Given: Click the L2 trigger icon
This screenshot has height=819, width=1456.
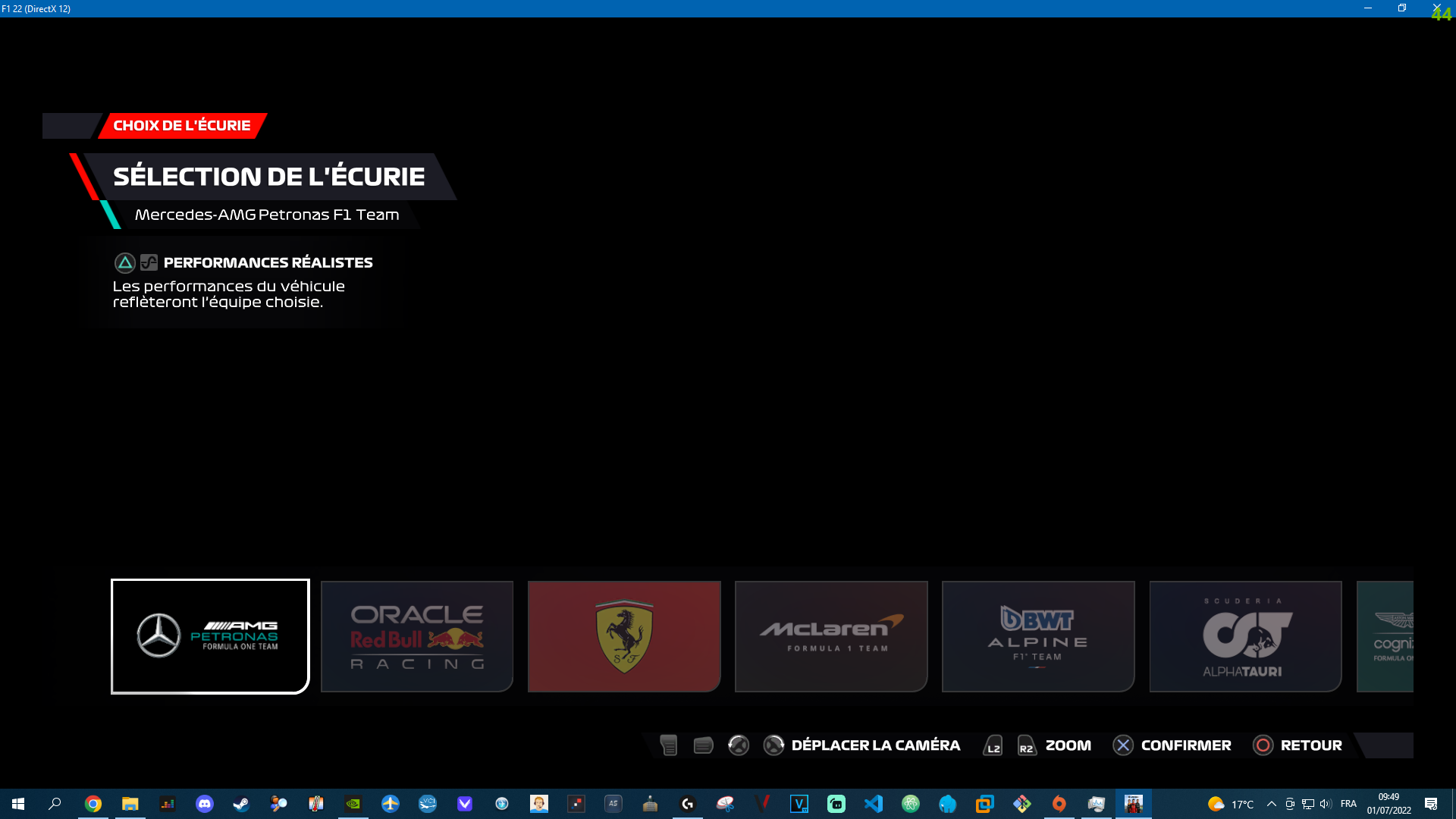Looking at the screenshot, I should tap(993, 745).
